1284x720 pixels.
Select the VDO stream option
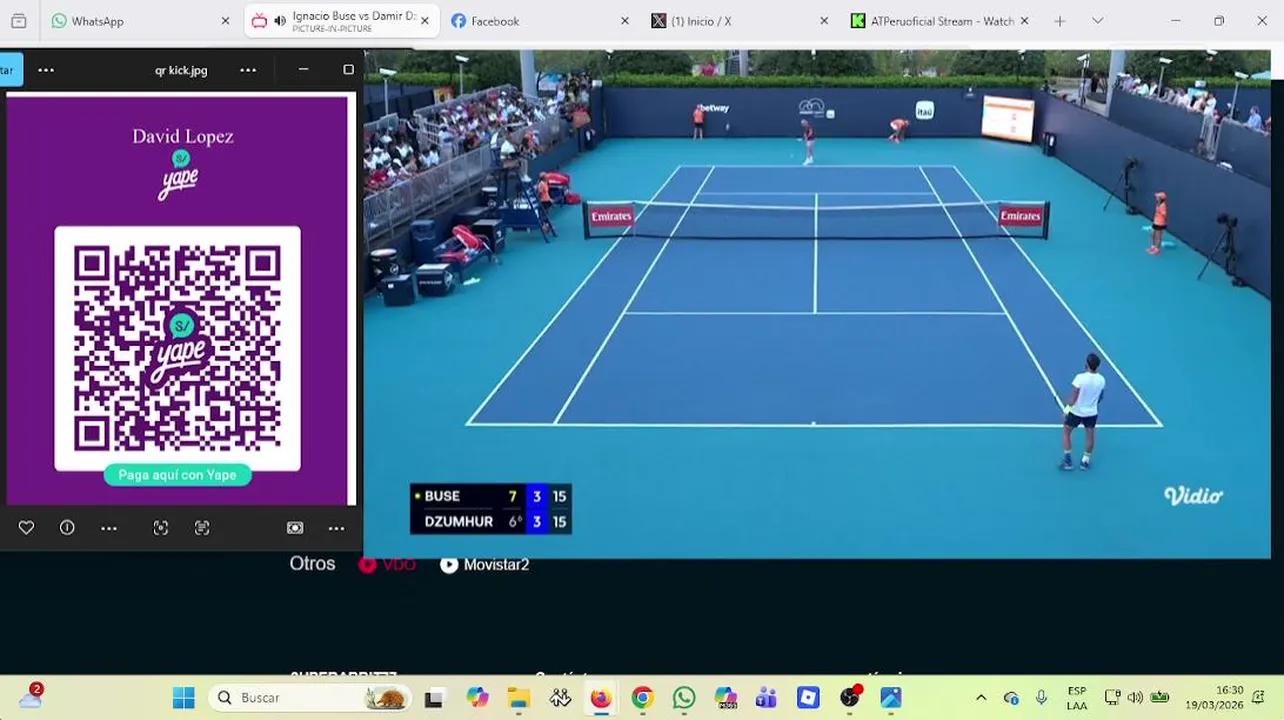coord(387,564)
